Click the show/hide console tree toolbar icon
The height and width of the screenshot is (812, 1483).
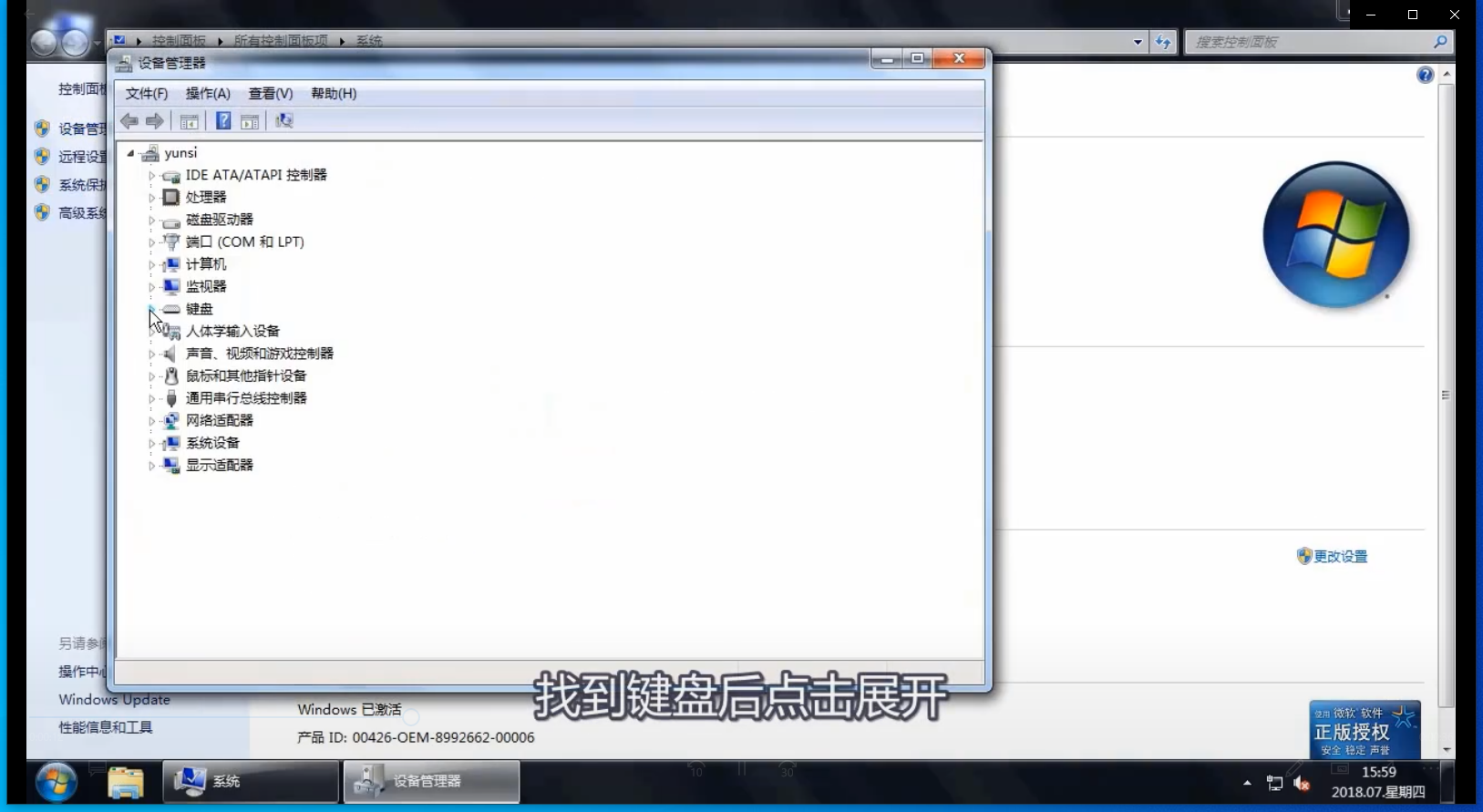[x=189, y=121]
